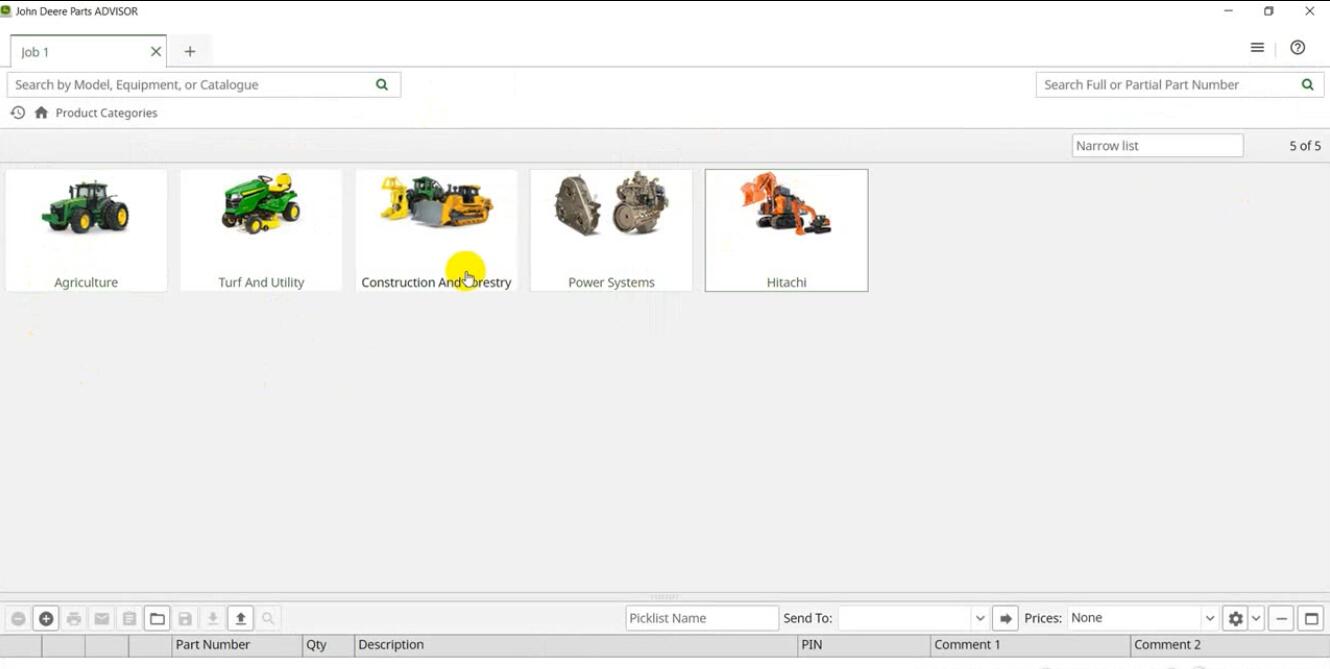This screenshot has height=669, width=1330.
Task: Open a saved picklist folder
Action: click(x=157, y=619)
